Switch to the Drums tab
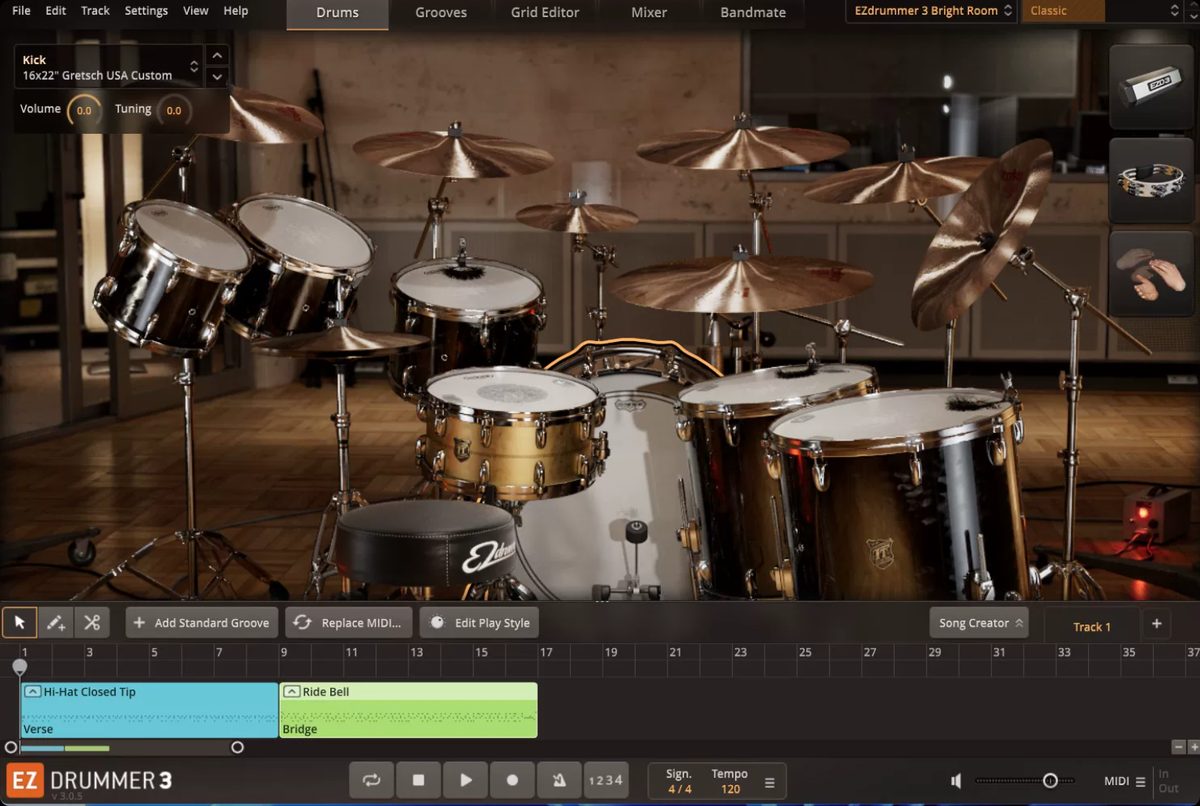This screenshot has height=806, width=1200. click(x=337, y=13)
